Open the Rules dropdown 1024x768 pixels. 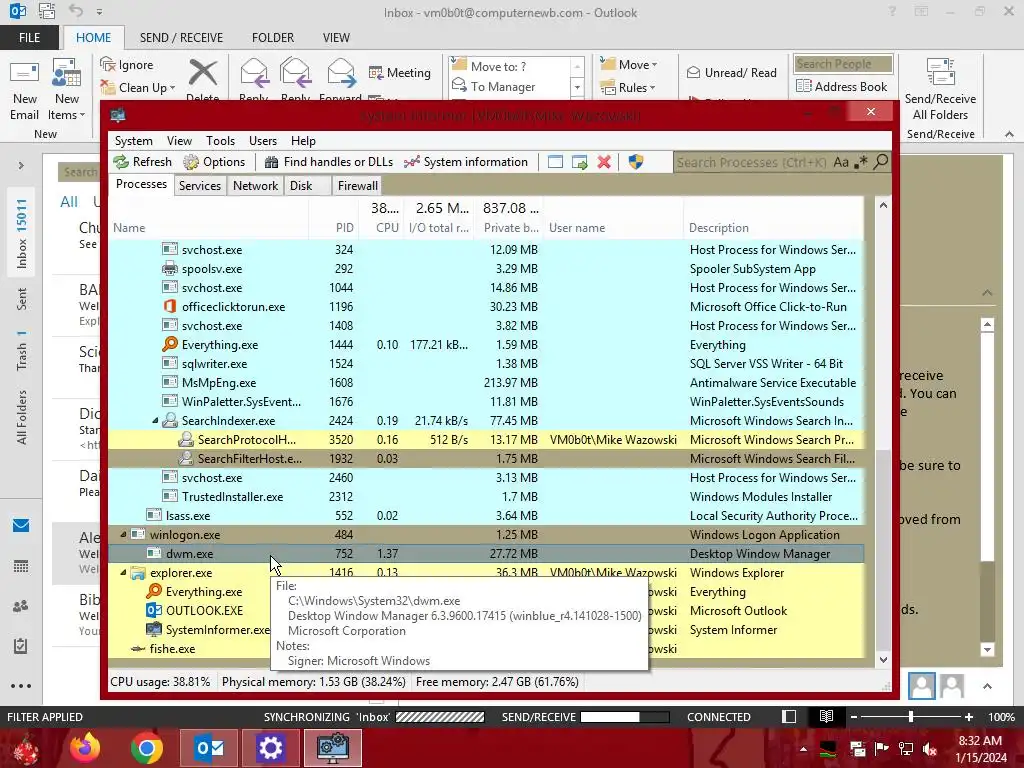coord(628,87)
